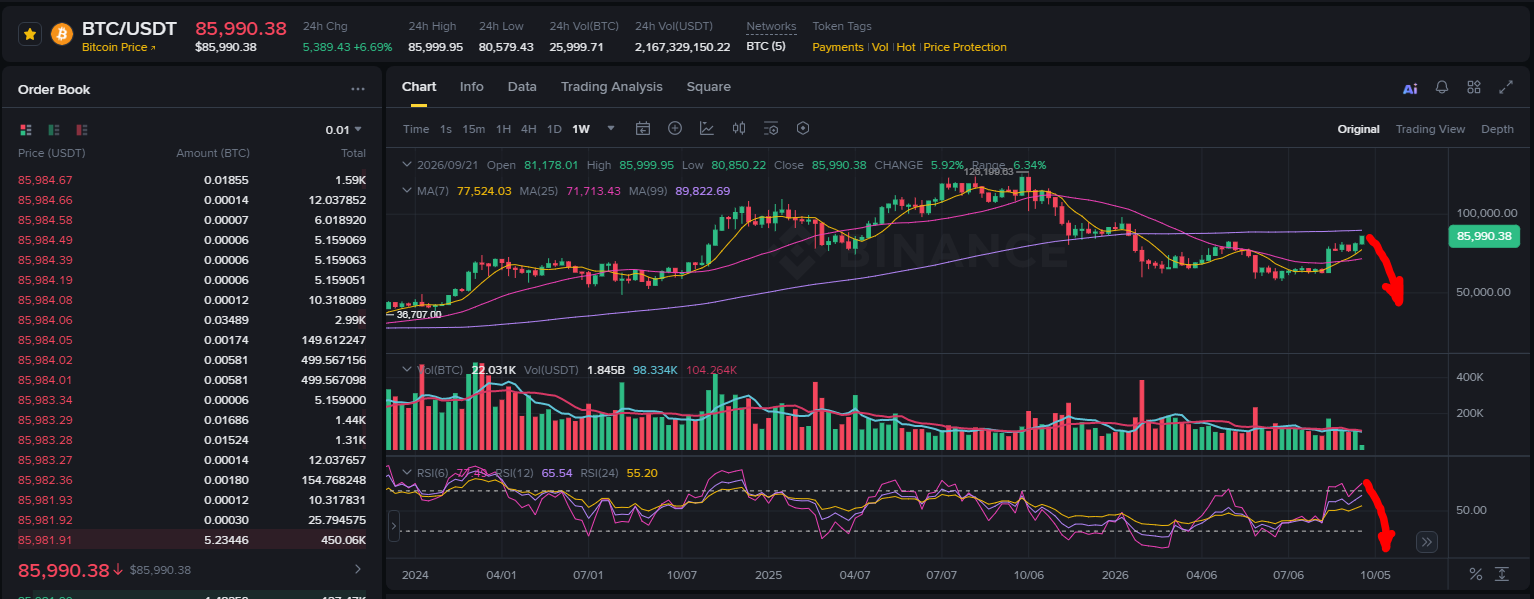Open chart display settings icon
The image size is (1534, 599).
click(x=771, y=128)
